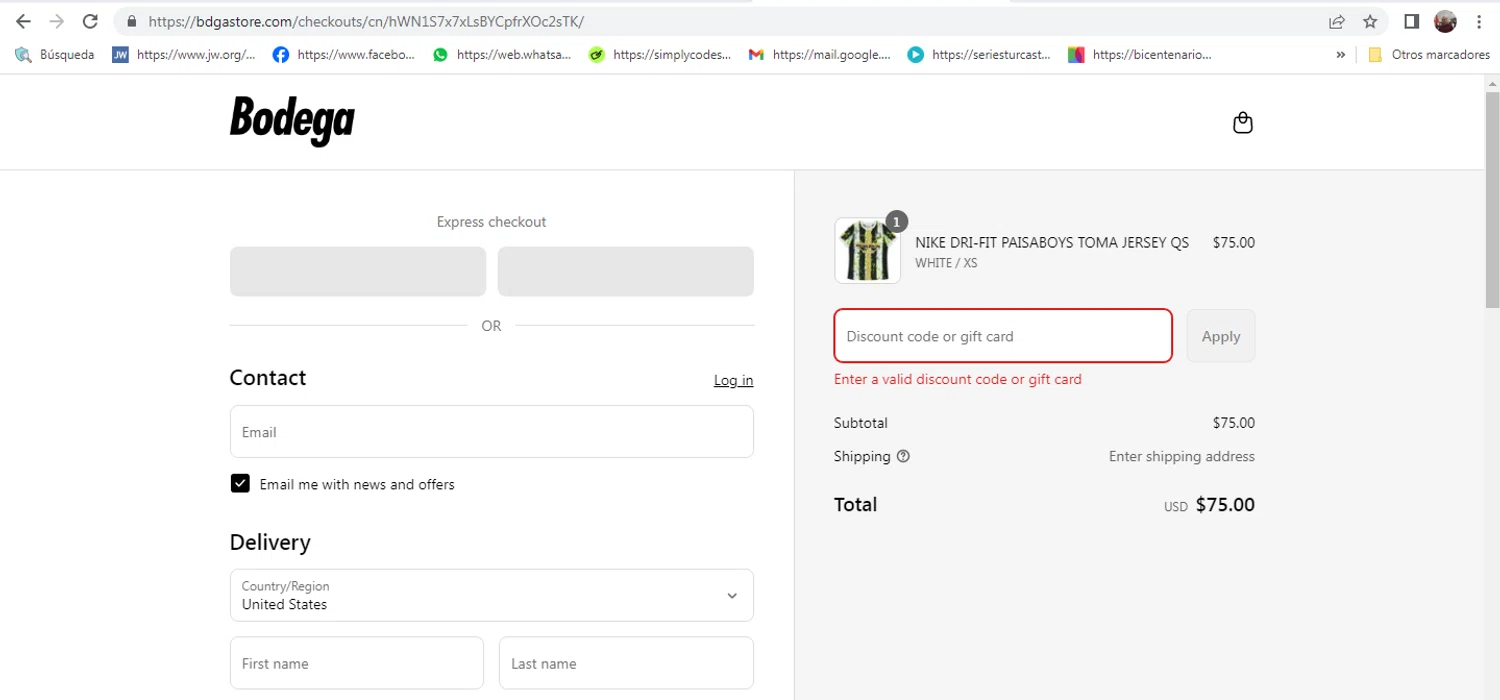Click the page vertical scrollbar
Image resolution: width=1500 pixels, height=700 pixels.
pos(1492,200)
